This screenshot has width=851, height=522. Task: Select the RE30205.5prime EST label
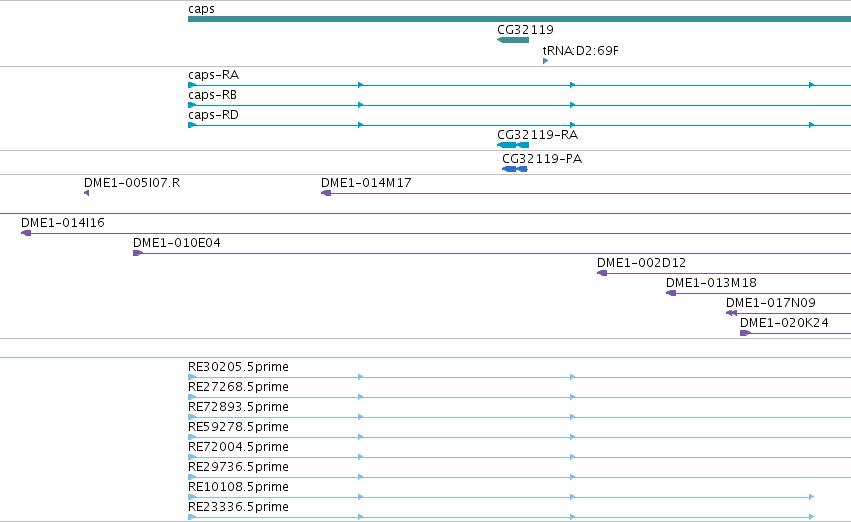tap(238, 367)
